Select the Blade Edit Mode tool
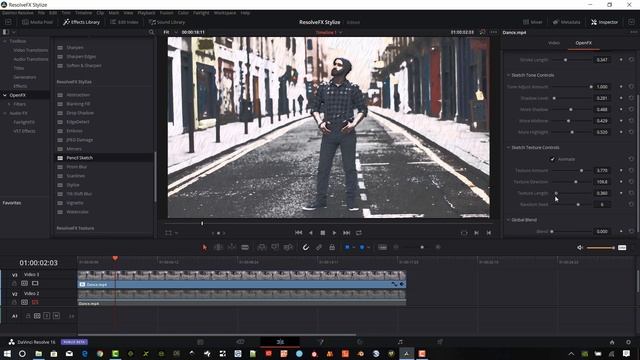Screen dimensions: 640x360 point(245,247)
